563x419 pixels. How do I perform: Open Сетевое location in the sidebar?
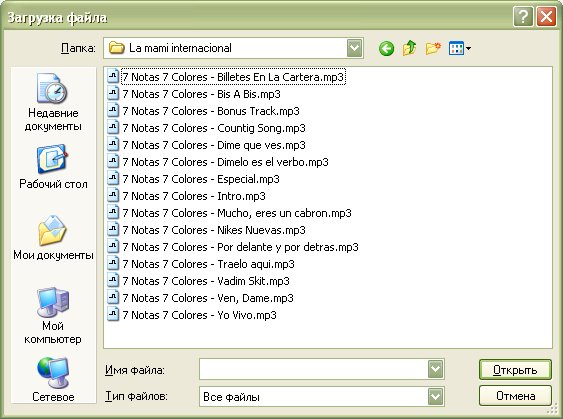53,379
